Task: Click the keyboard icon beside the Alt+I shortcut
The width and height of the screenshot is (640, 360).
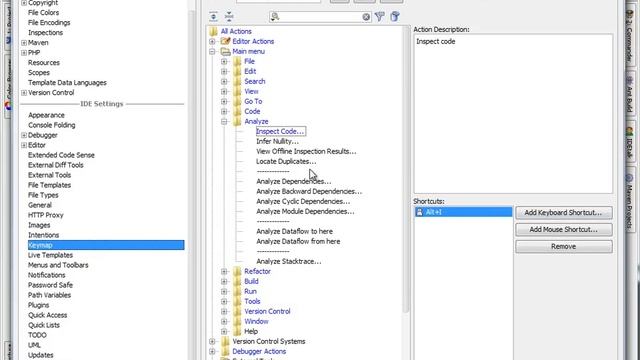Action: tap(419, 212)
